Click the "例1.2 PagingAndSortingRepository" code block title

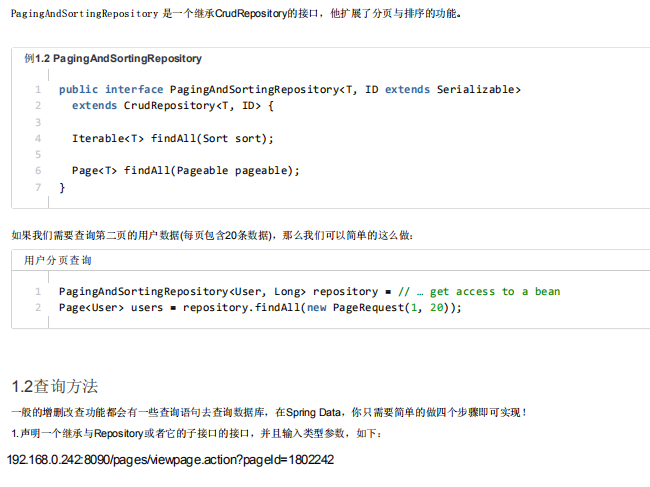[x=113, y=59]
